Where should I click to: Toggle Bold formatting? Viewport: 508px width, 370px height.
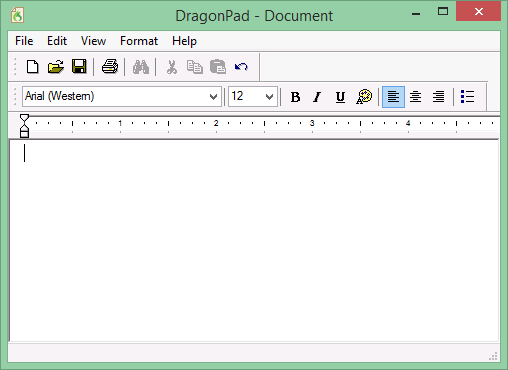[x=295, y=97]
